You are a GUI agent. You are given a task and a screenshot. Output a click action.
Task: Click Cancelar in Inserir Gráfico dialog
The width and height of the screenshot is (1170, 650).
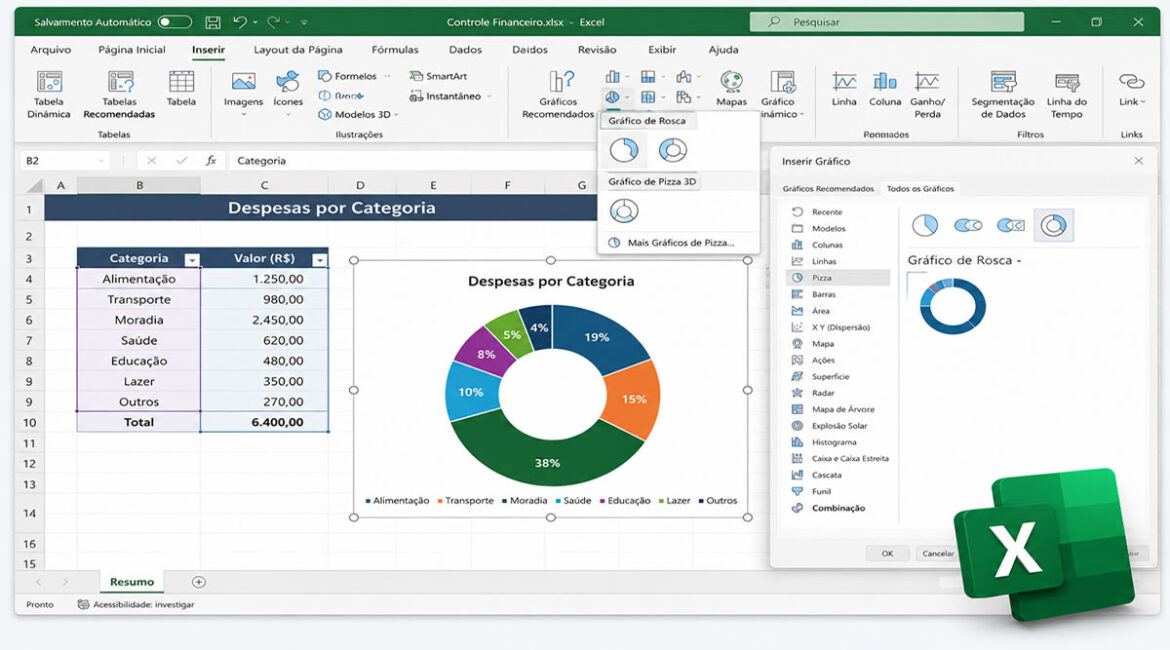[x=937, y=553]
